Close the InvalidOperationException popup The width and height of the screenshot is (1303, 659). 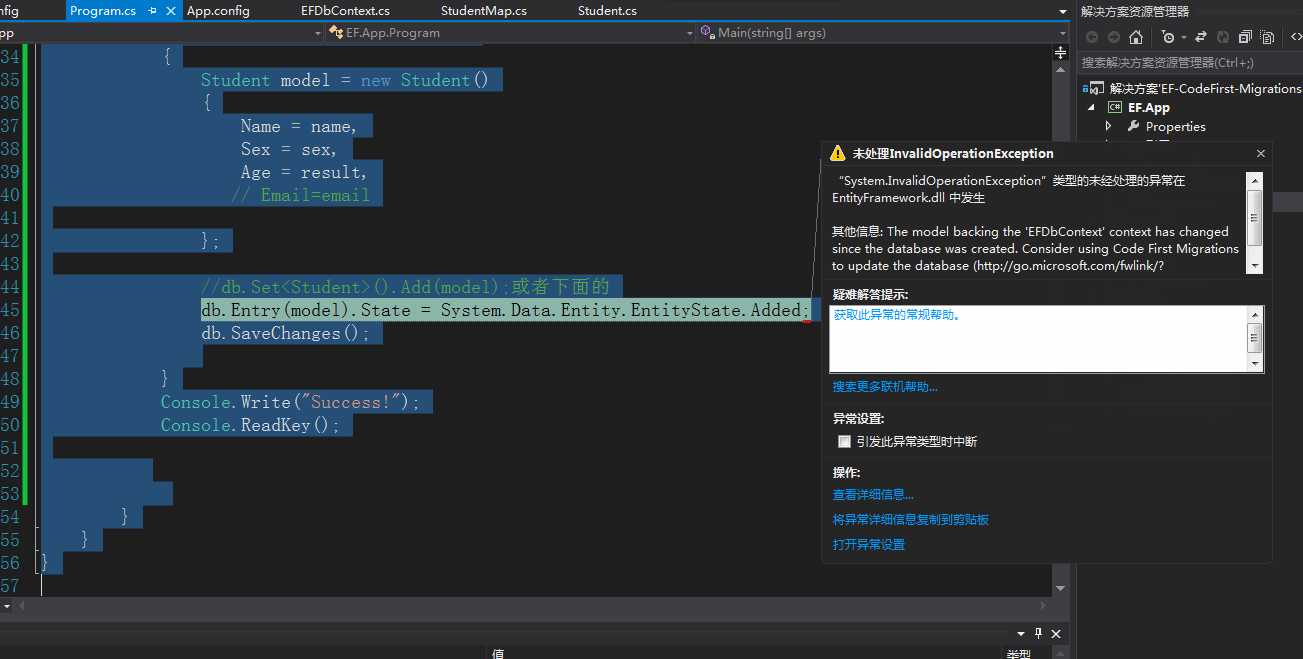coord(1261,154)
